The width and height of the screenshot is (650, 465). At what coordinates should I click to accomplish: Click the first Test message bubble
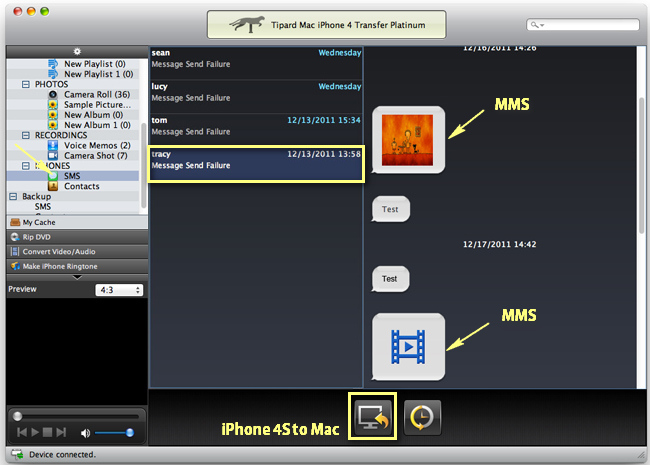click(390, 209)
